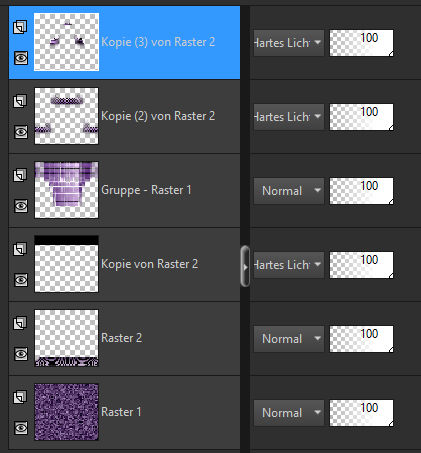This screenshot has height=453, width=421.
Task: Hide the Raster 1 layer
Action: (21, 428)
